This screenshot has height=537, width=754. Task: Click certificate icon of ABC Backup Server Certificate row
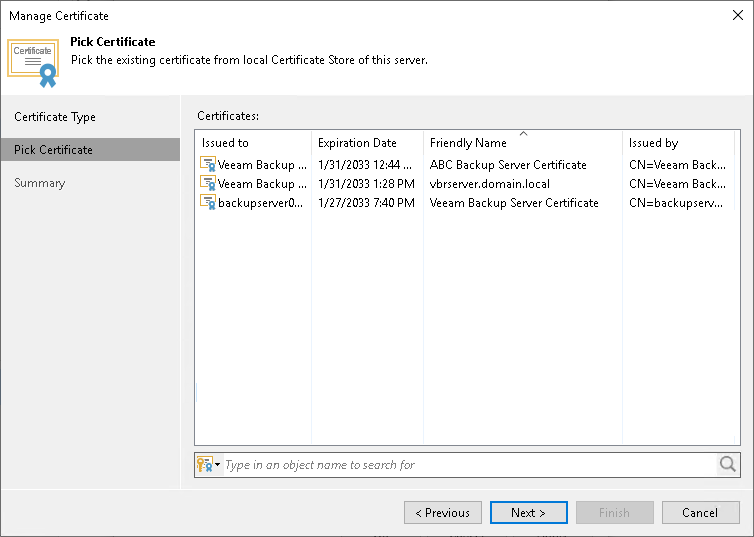pos(208,164)
